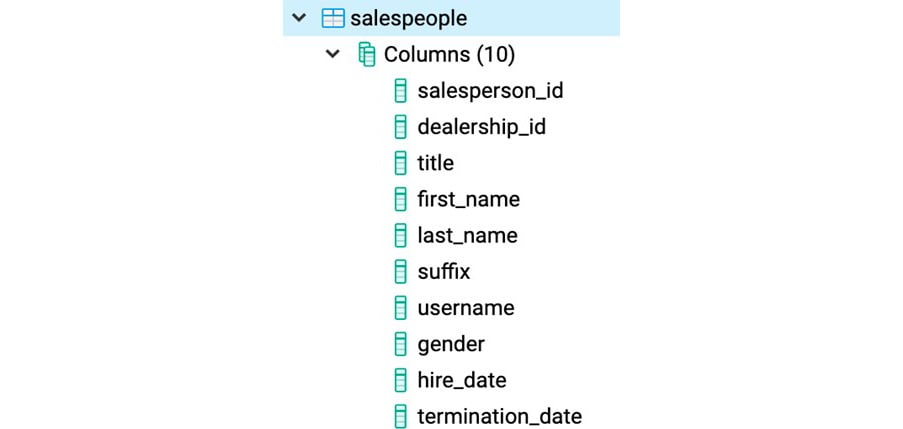Screen dimensions: 903x429
Task: Click the suffix column icon
Action: pos(400,271)
